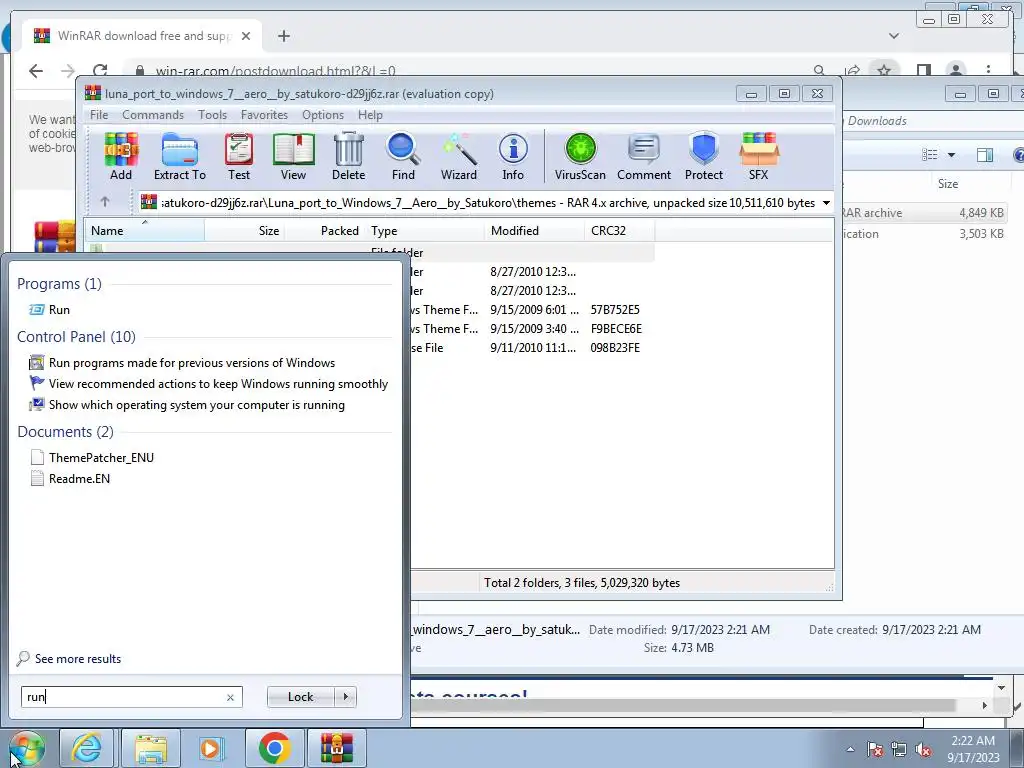Open the Commands menu

click(x=153, y=115)
